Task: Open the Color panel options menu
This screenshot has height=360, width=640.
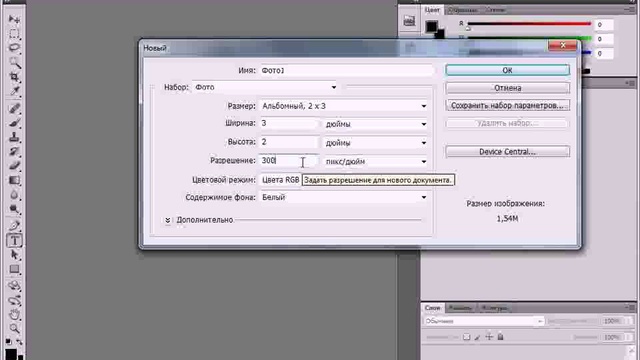Action: point(631,9)
